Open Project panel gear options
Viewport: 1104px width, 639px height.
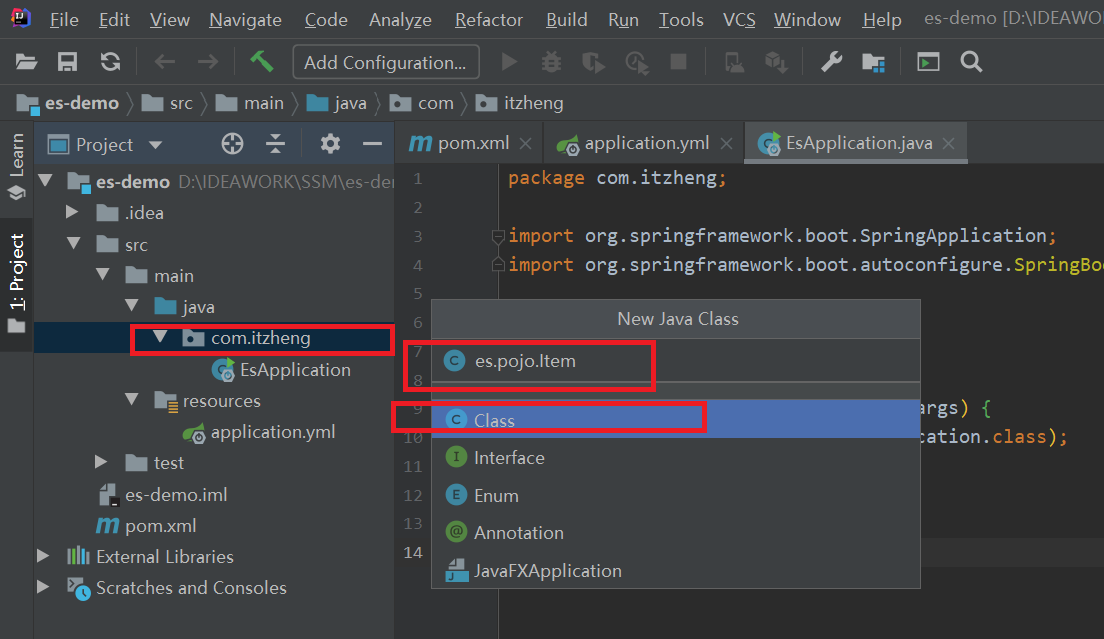[x=330, y=144]
